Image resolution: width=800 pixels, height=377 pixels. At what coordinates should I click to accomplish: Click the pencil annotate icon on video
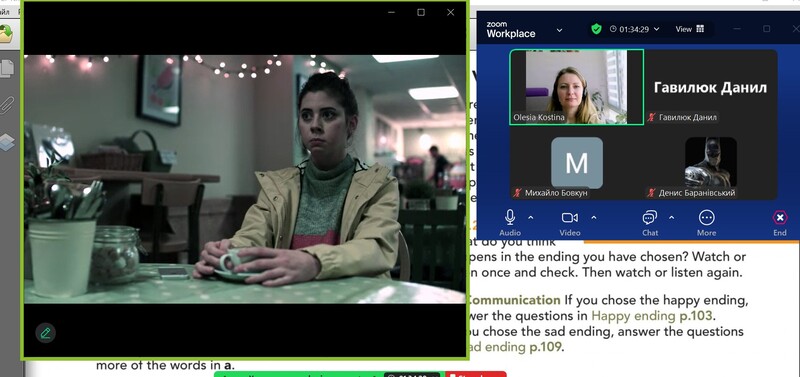(x=45, y=334)
